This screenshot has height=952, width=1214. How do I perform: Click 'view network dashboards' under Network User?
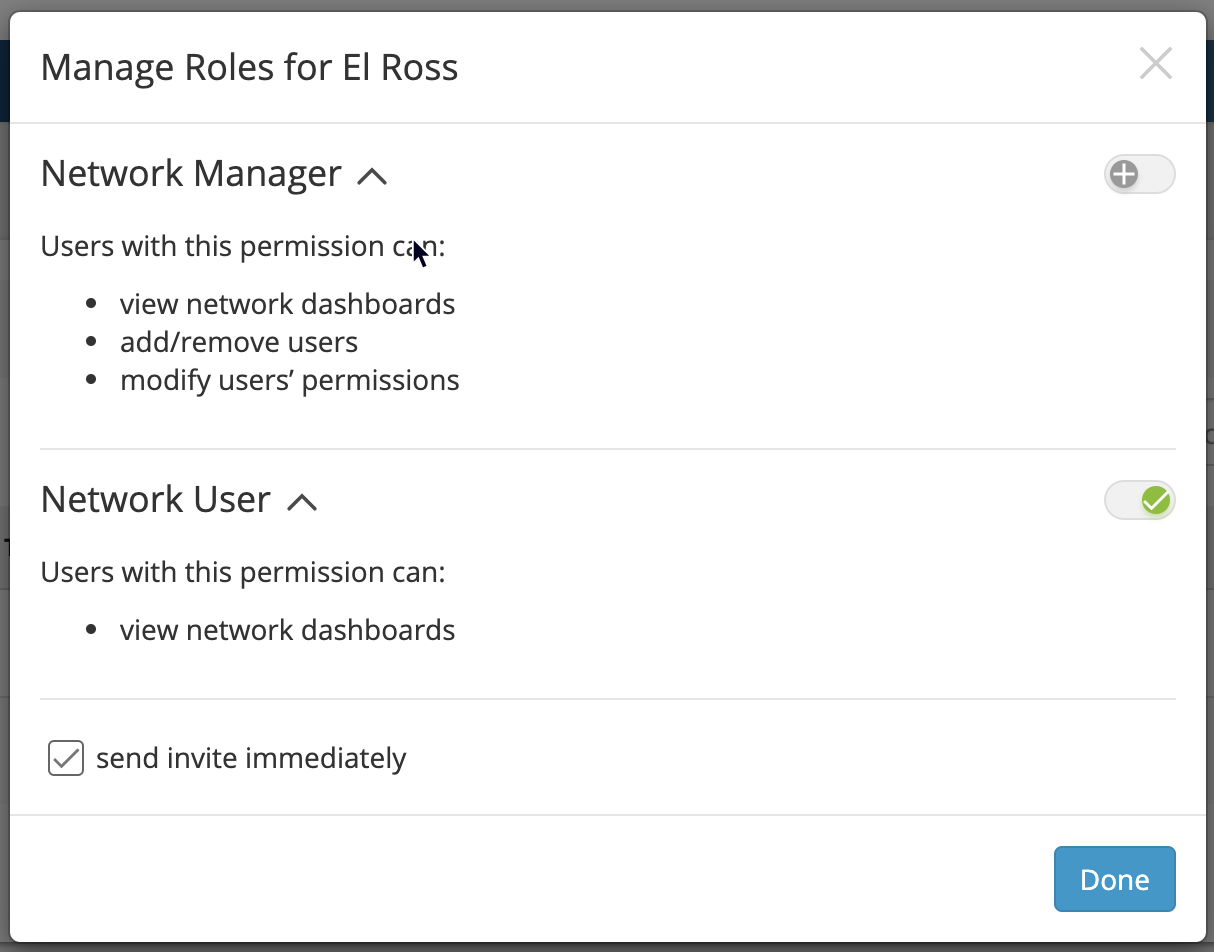tap(288, 630)
